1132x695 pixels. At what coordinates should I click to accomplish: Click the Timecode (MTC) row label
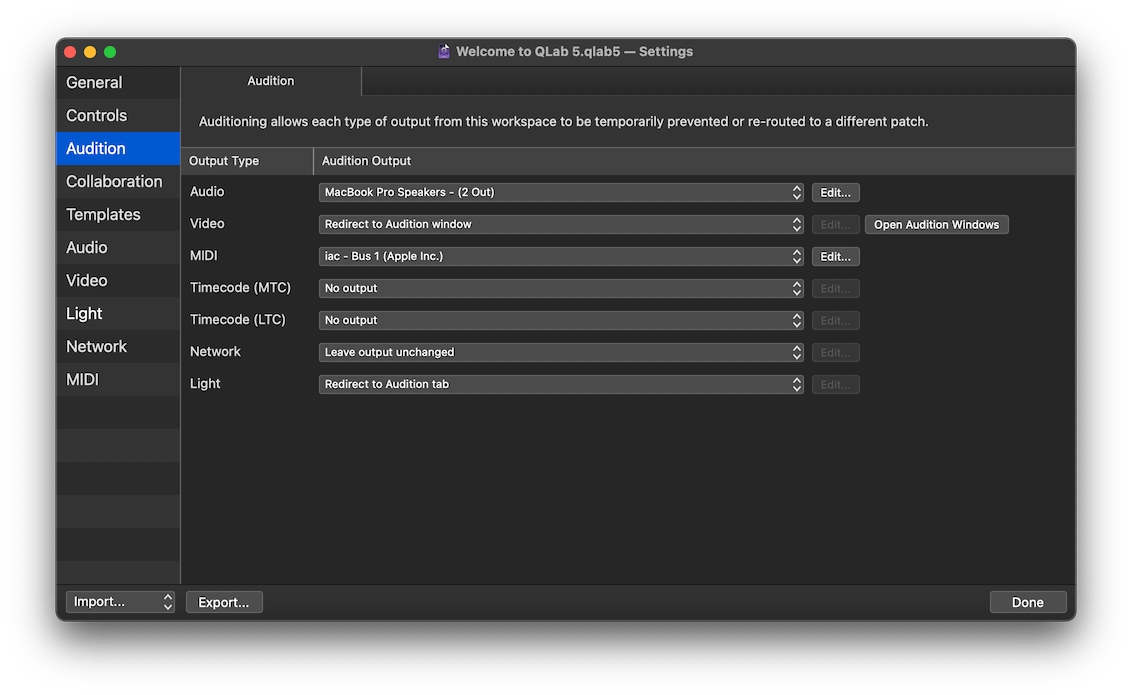240,287
